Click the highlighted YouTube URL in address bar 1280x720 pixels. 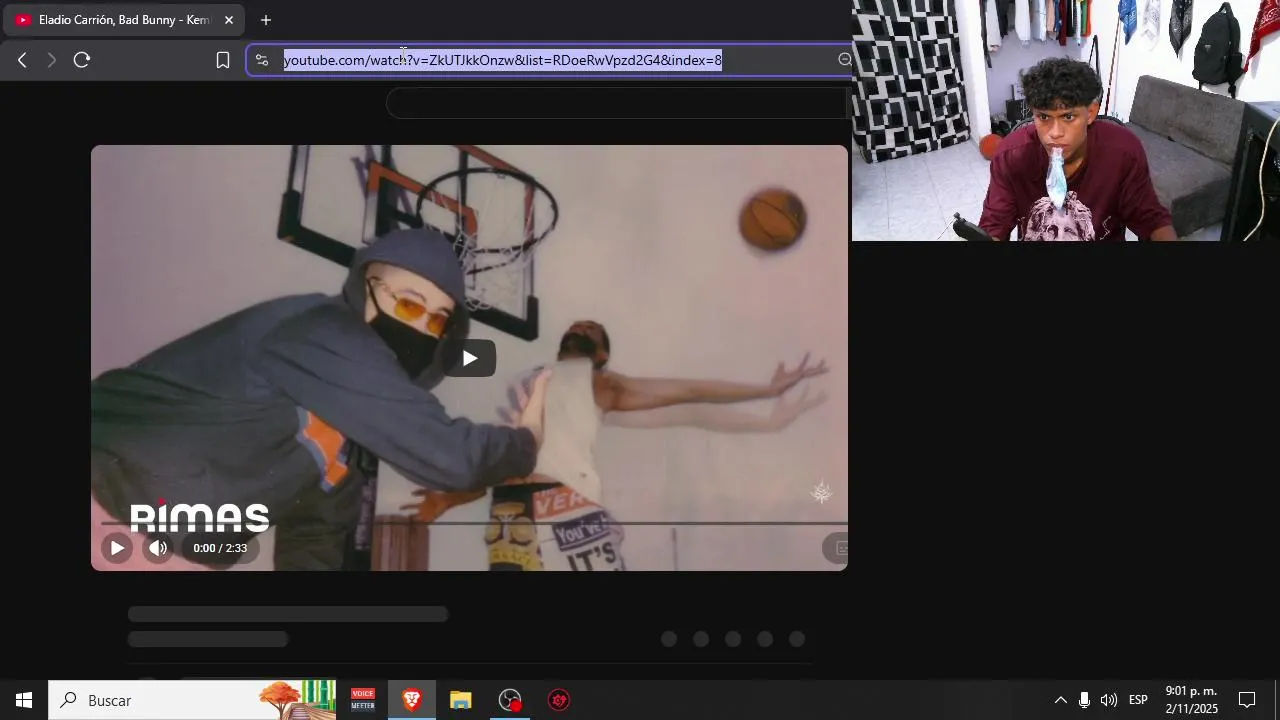[x=503, y=60]
